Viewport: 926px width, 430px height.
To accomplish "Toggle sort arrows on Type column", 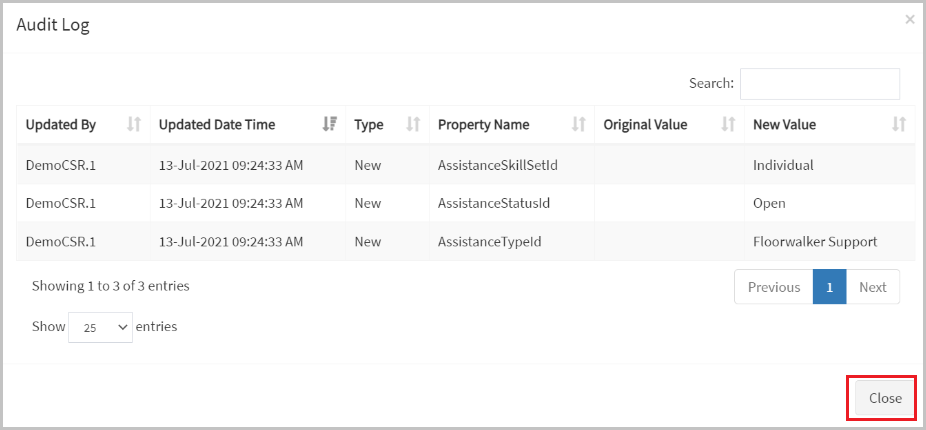I will [x=413, y=125].
